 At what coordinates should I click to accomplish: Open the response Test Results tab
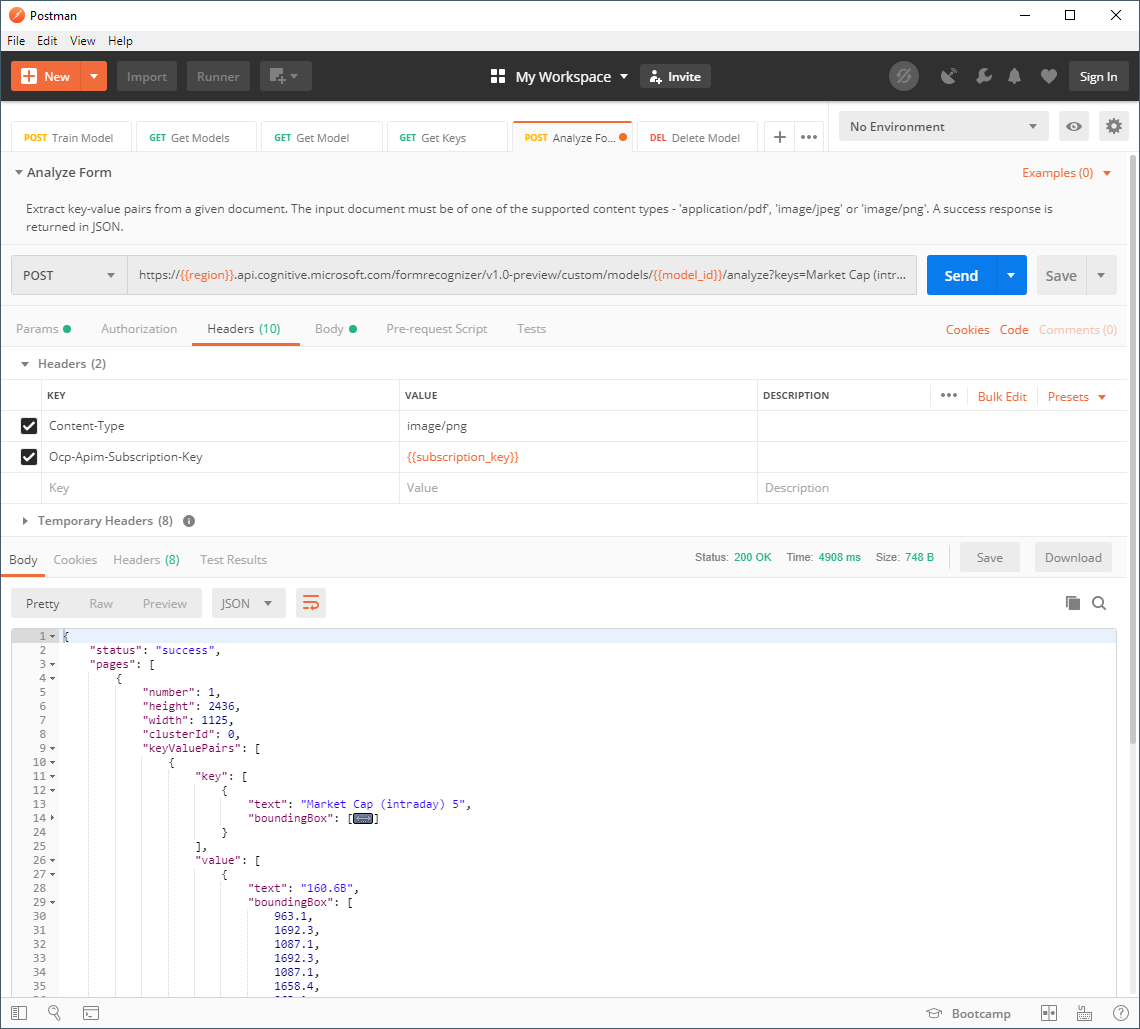click(x=233, y=560)
